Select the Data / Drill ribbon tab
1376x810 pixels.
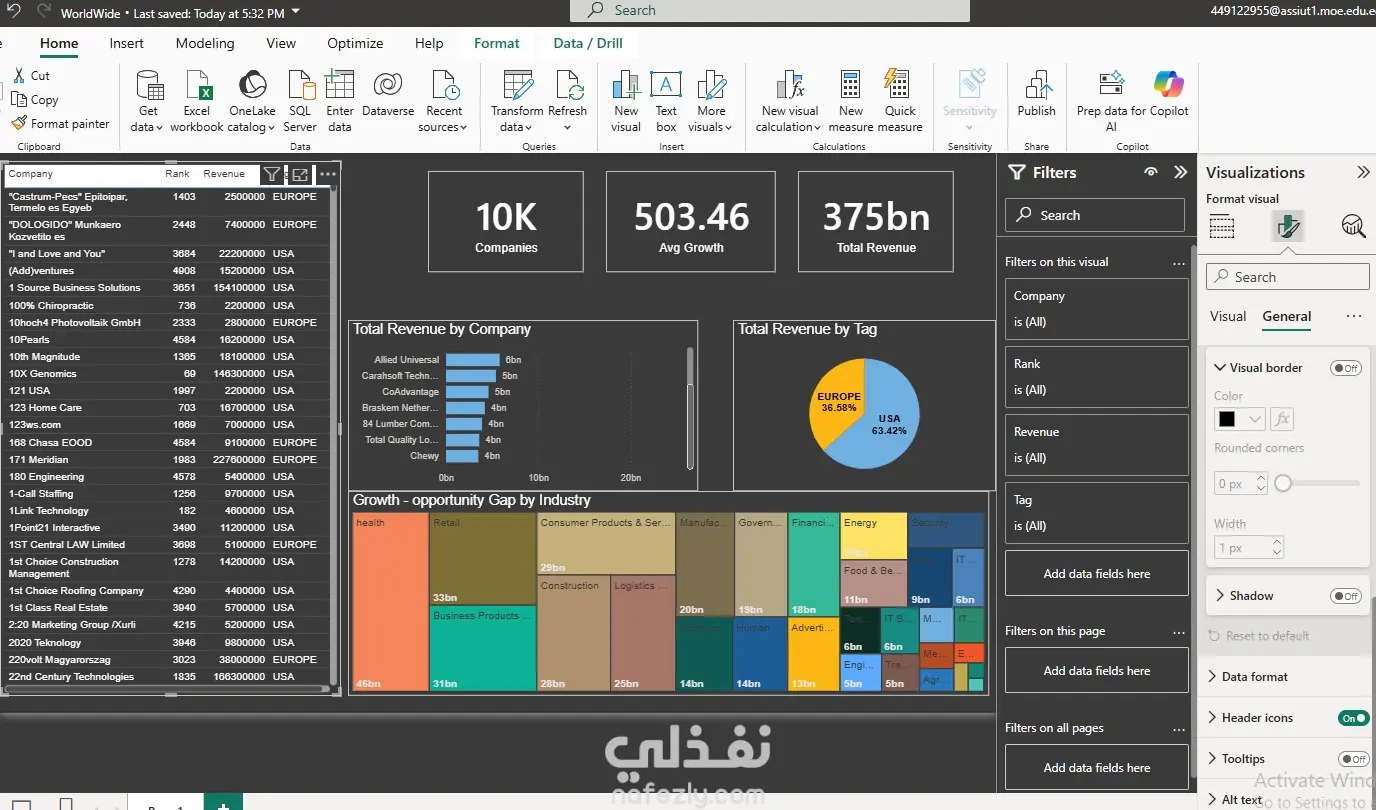[588, 43]
